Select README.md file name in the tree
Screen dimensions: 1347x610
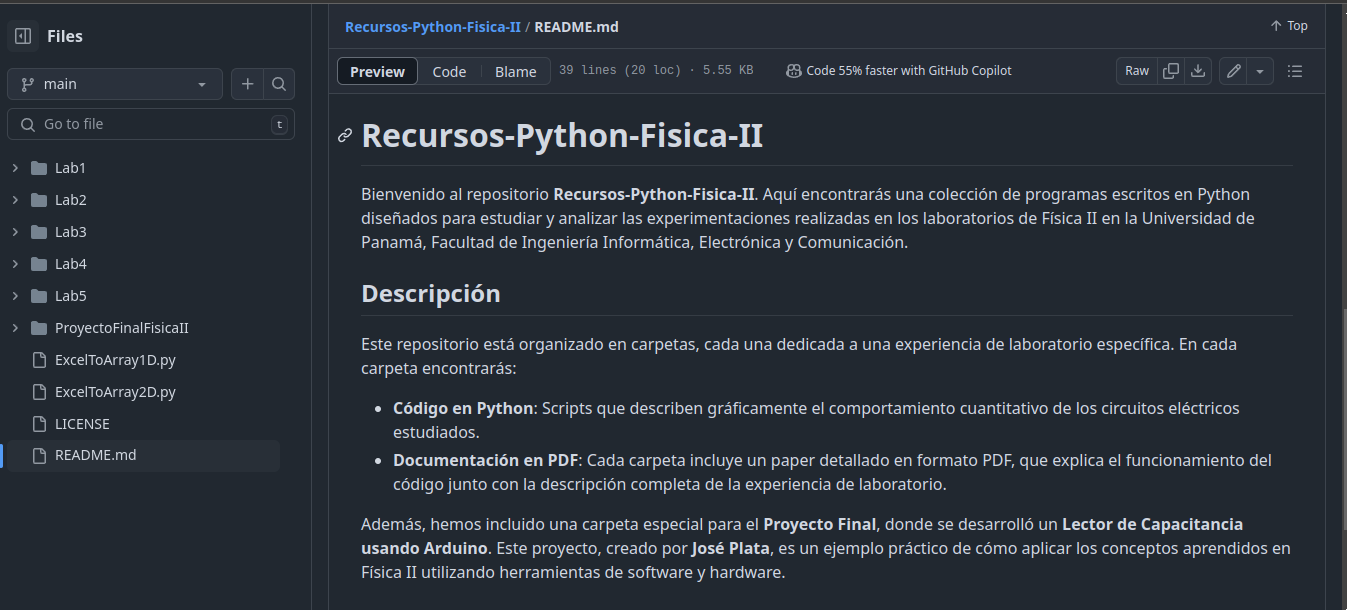pos(96,456)
